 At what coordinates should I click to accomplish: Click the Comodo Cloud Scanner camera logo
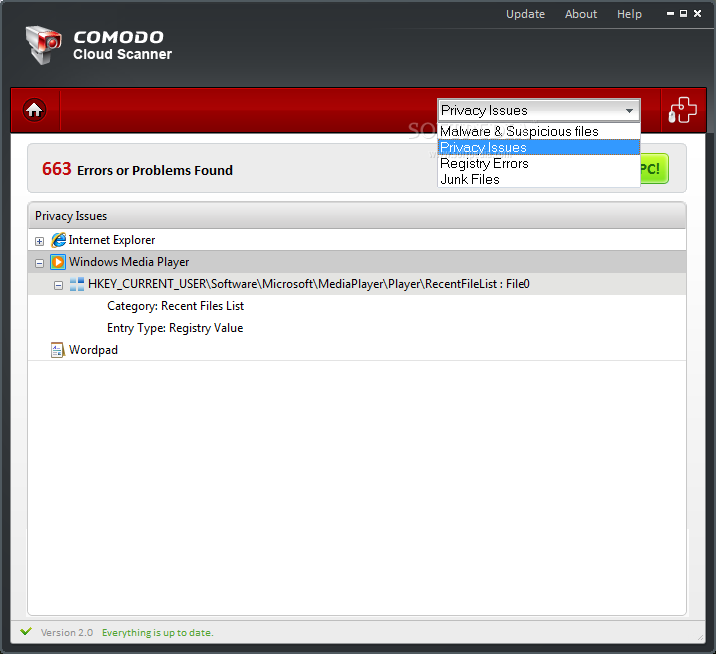click(43, 45)
